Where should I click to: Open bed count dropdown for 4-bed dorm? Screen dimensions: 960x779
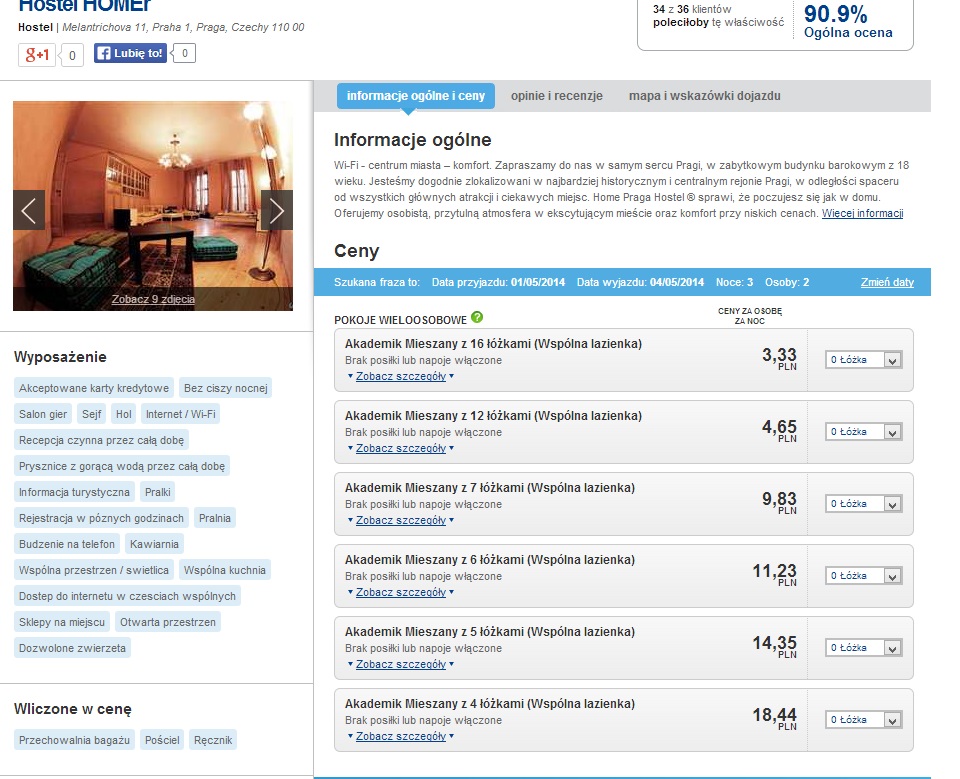click(x=863, y=720)
